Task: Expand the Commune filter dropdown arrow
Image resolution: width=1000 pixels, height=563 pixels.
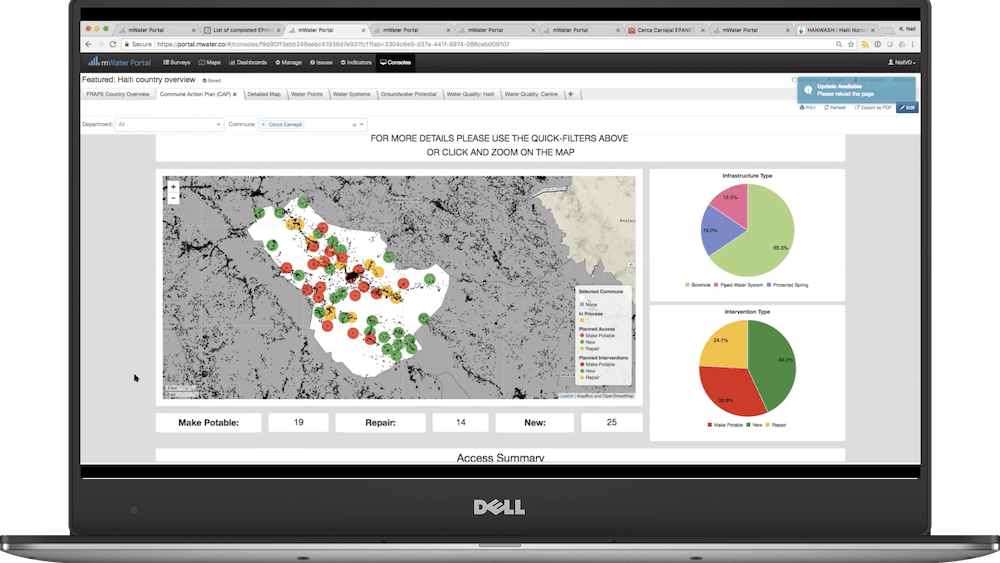Action: click(362, 125)
